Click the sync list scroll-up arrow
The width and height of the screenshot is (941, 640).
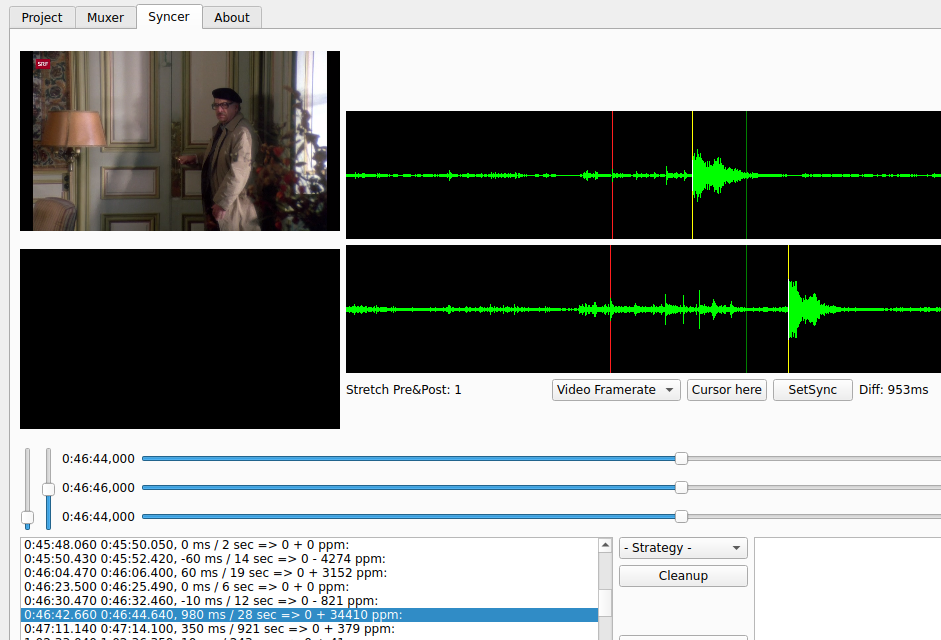(x=605, y=546)
